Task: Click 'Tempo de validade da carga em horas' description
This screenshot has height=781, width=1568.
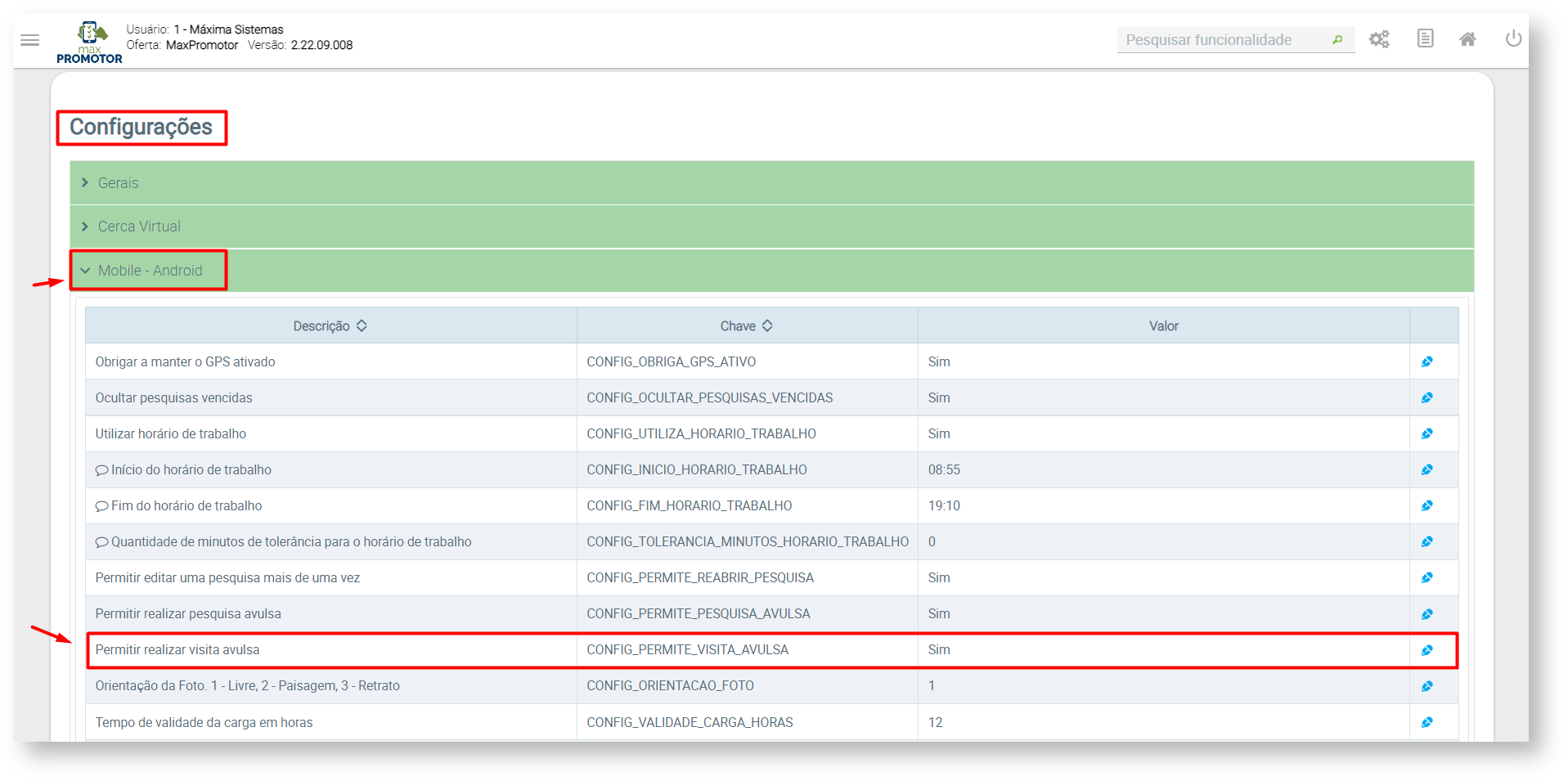Action: tap(204, 722)
